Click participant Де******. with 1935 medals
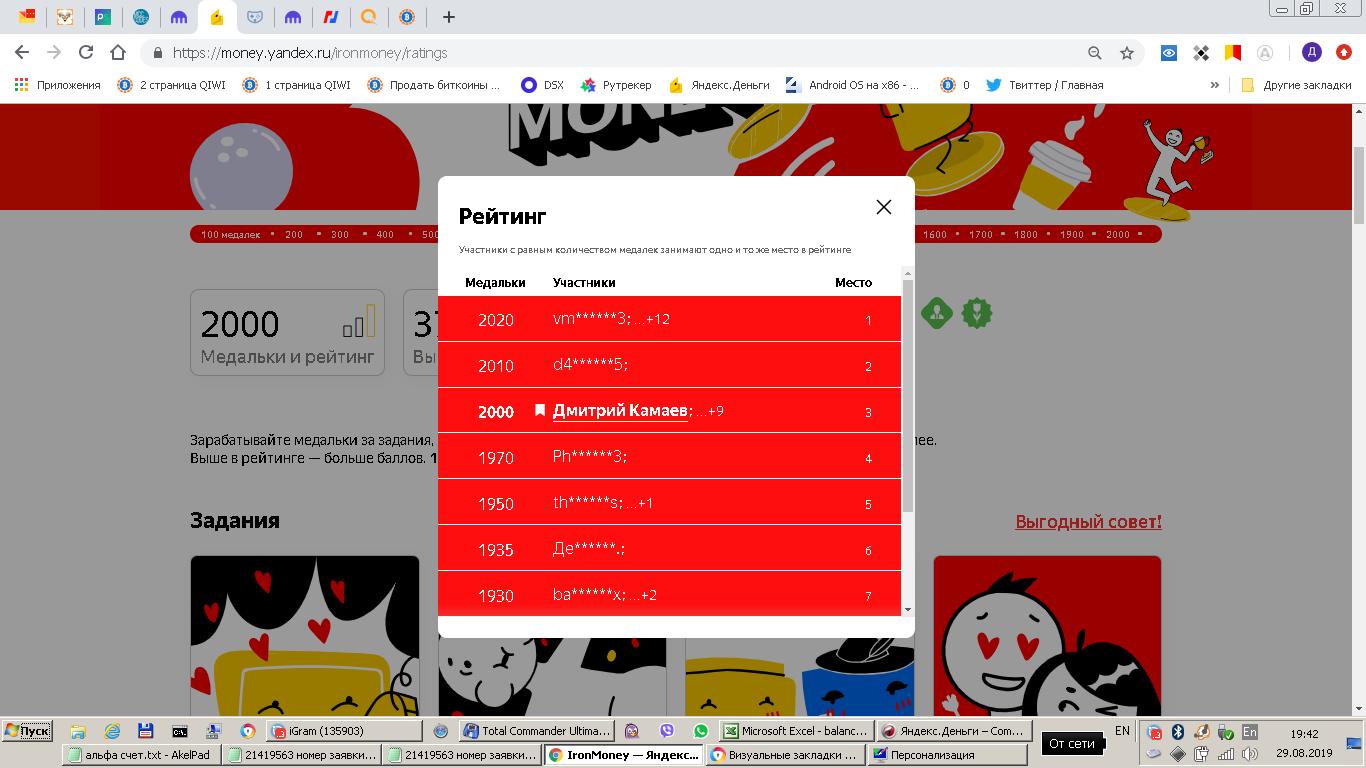Viewport: 1366px width, 768px height. (589, 550)
